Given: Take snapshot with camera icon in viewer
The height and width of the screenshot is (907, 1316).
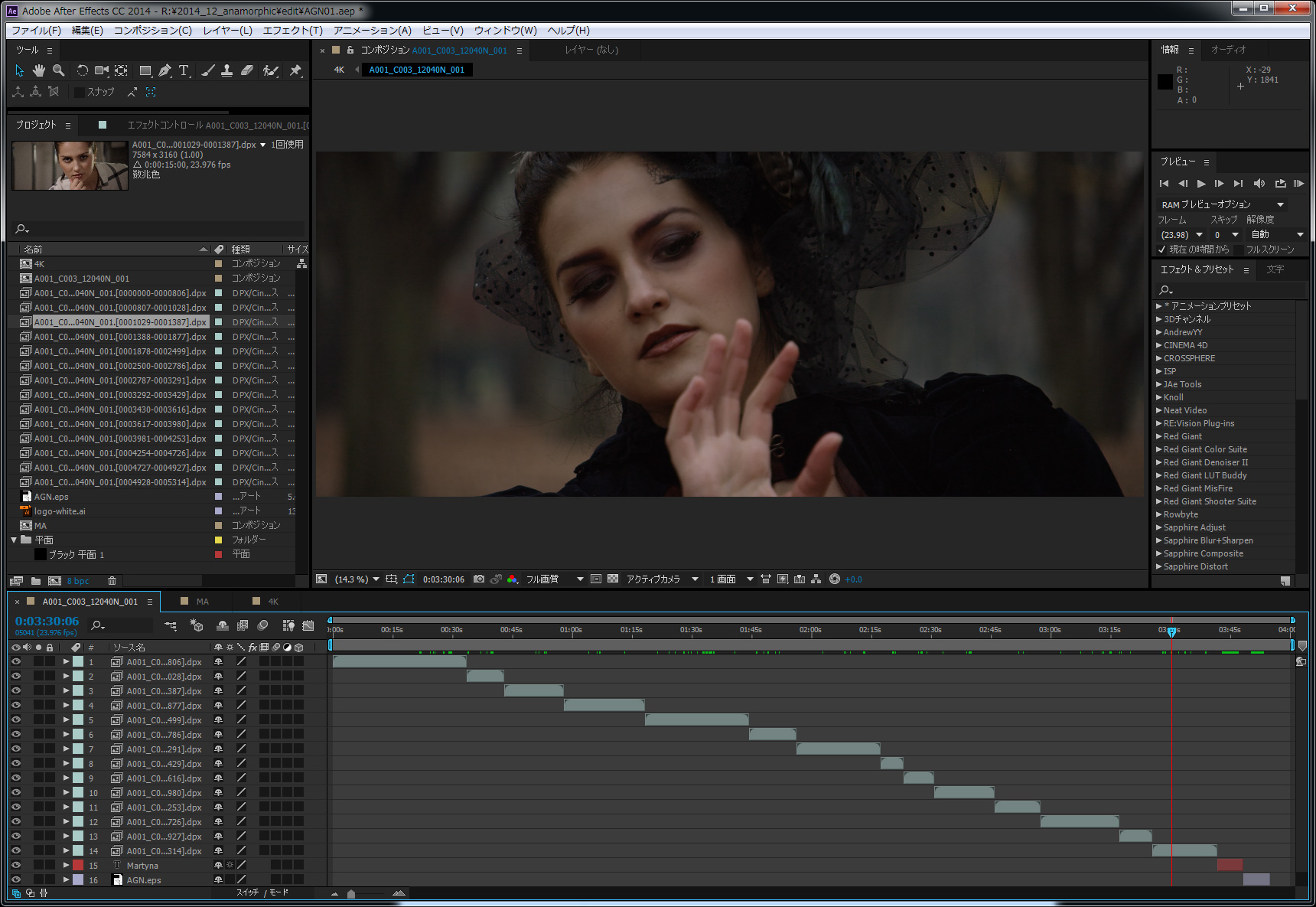Looking at the screenshot, I should 479,579.
